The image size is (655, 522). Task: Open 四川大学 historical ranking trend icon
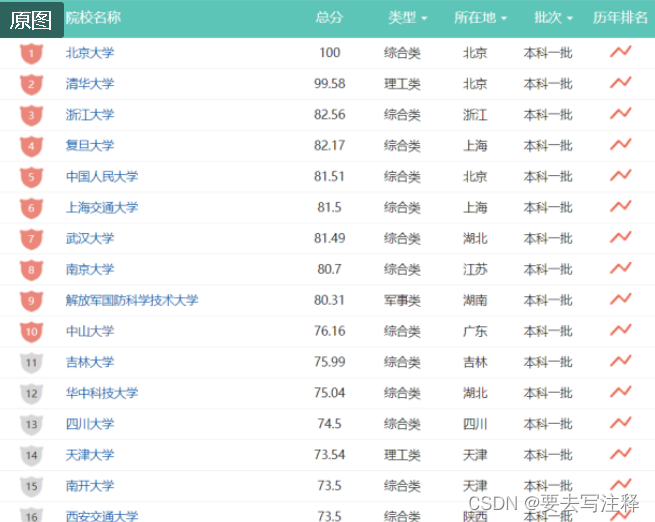click(620, 423)
